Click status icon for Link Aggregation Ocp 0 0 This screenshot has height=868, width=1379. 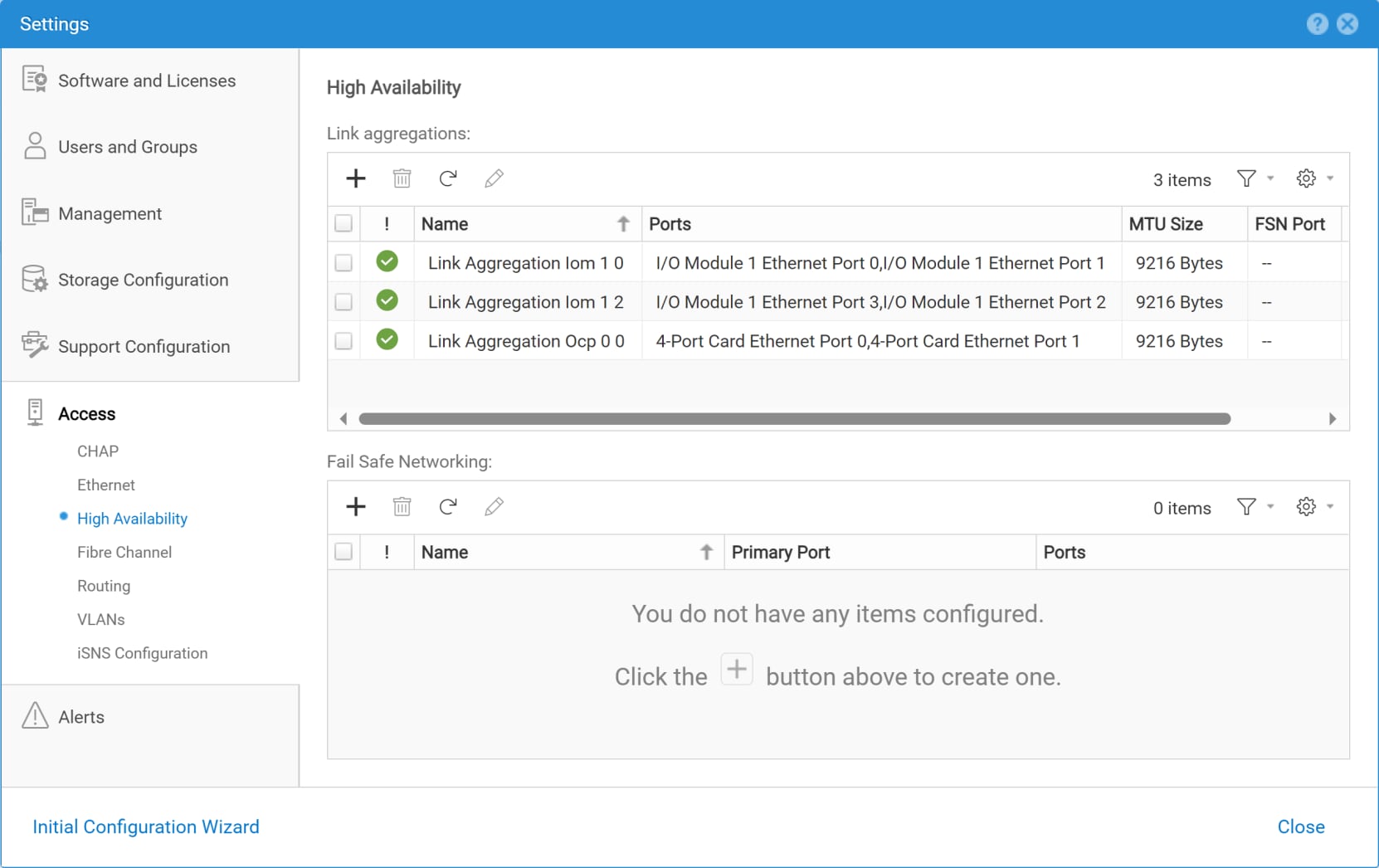pyautogui.click(x=387, y=339)
